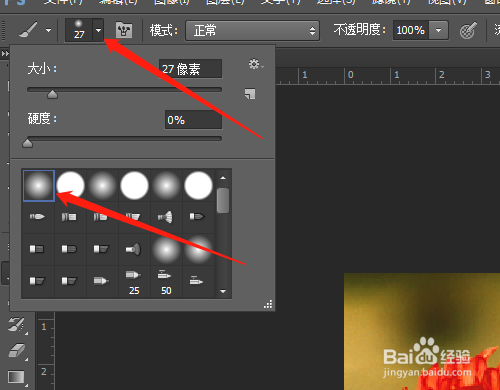500x390 pixels.
Task: Select the first brush preset in fourth row
Action: [x=37, y=281]
